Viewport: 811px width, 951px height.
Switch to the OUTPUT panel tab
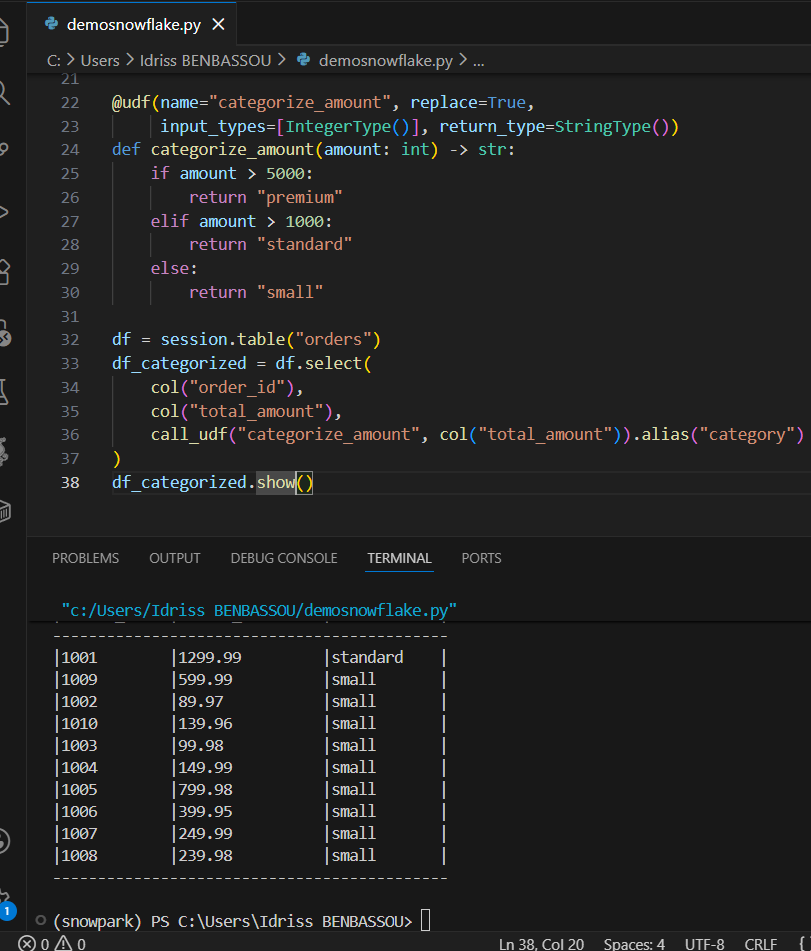(175, 558)
